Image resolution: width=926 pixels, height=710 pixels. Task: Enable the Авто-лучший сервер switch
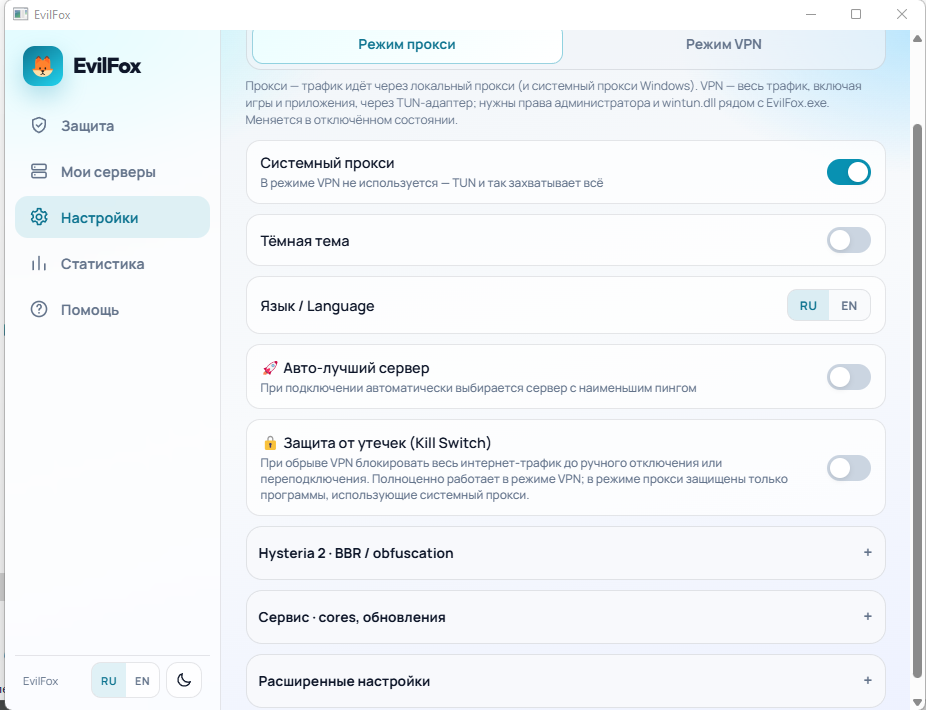849,377
